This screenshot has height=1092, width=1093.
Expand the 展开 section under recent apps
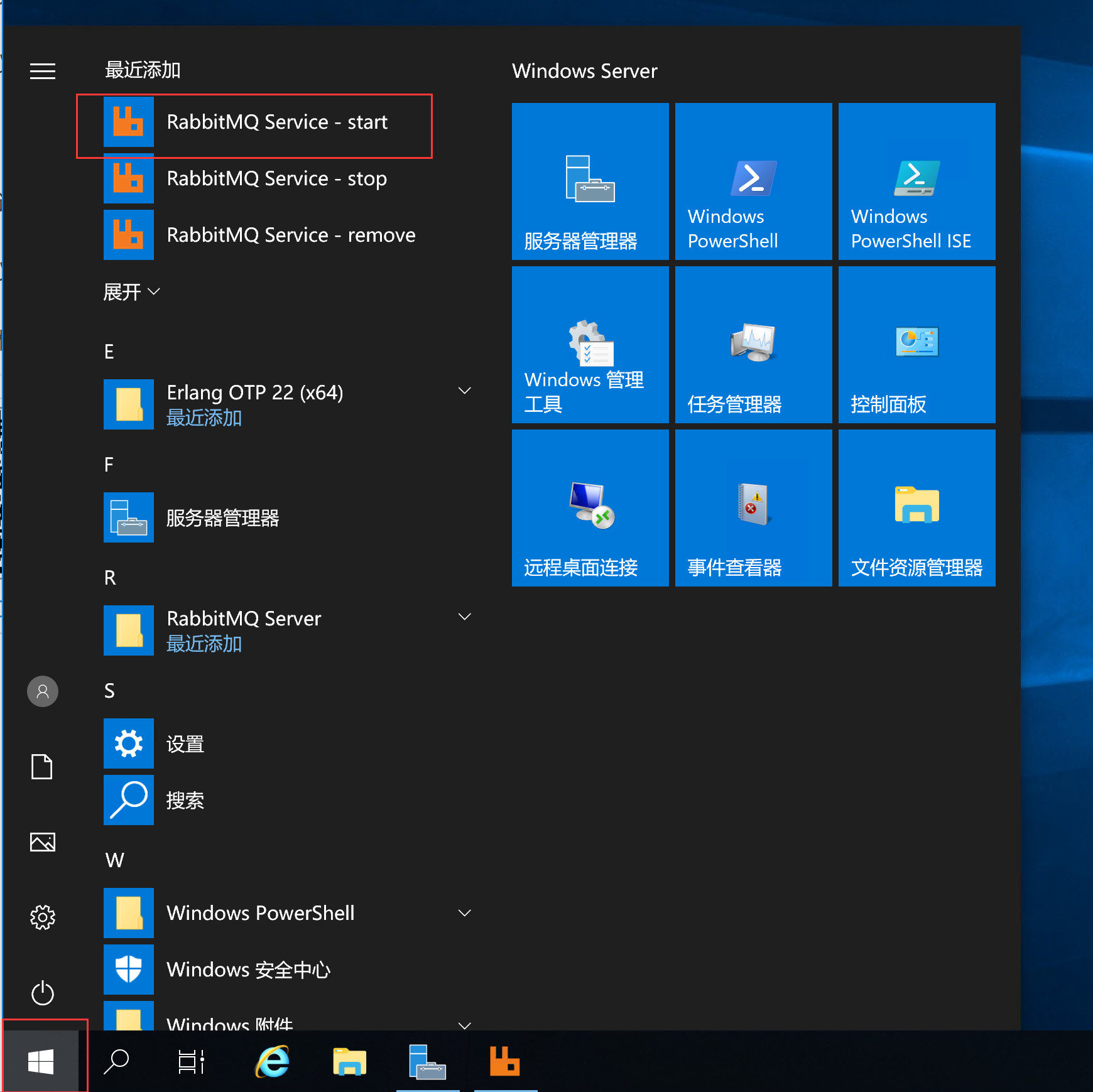pos(131,291)
